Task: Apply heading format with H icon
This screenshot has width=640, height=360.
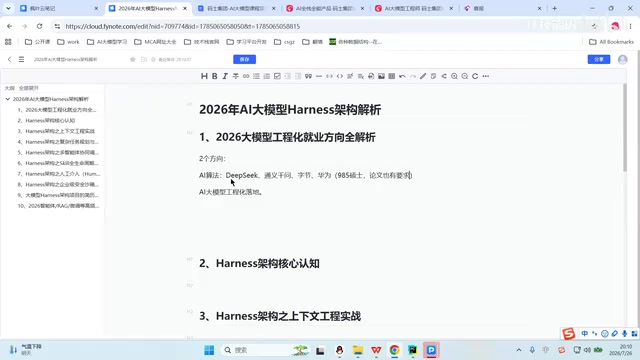Action: click(204, 76)
